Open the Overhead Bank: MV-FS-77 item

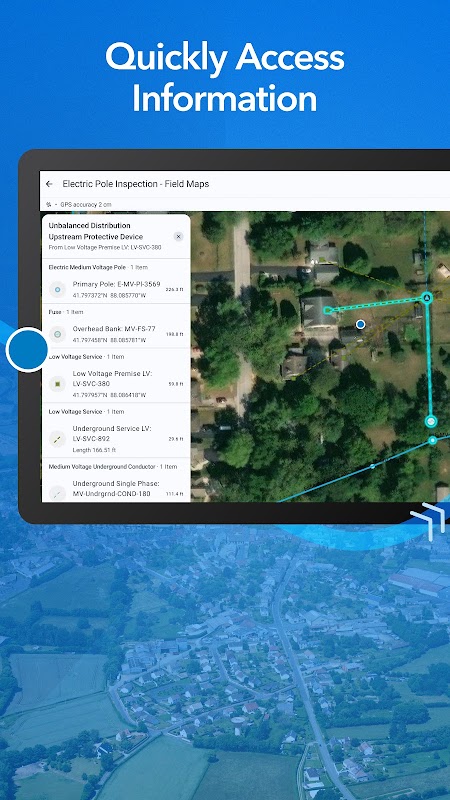116,334
